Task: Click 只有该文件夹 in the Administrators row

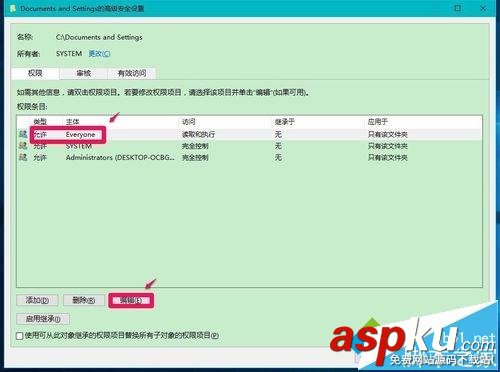Action: coord(388,157)
